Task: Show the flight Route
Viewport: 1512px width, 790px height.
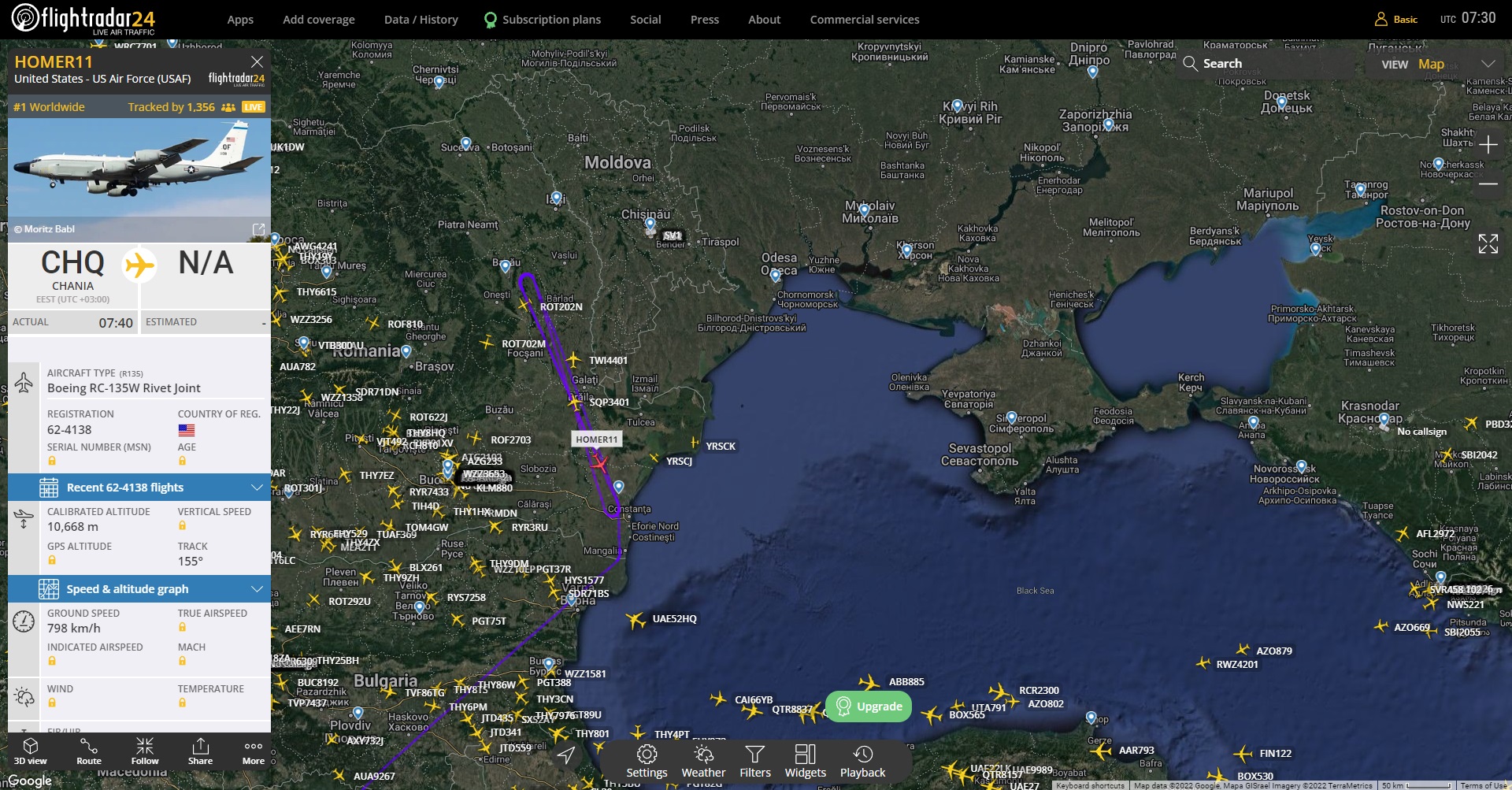Action: click(89, 751)
